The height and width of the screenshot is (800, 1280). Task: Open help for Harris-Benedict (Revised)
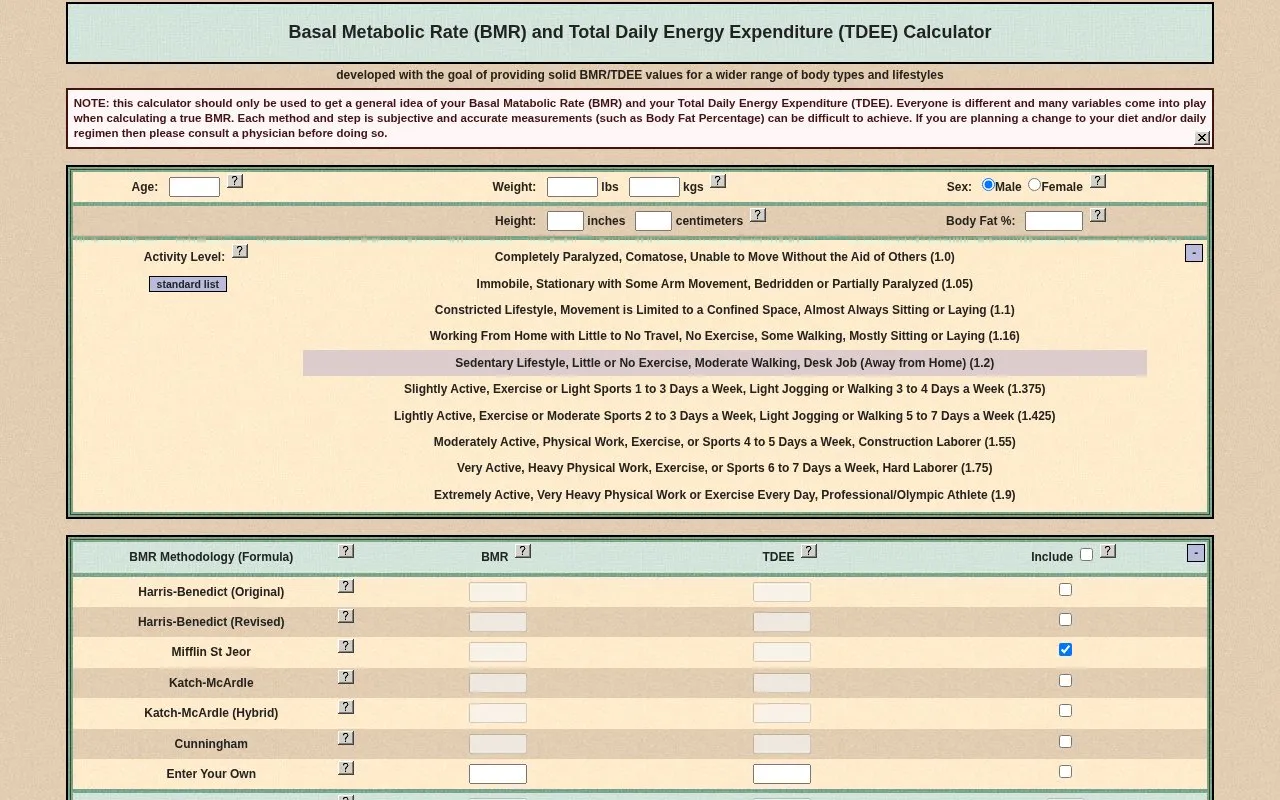(x=346, y=616)
